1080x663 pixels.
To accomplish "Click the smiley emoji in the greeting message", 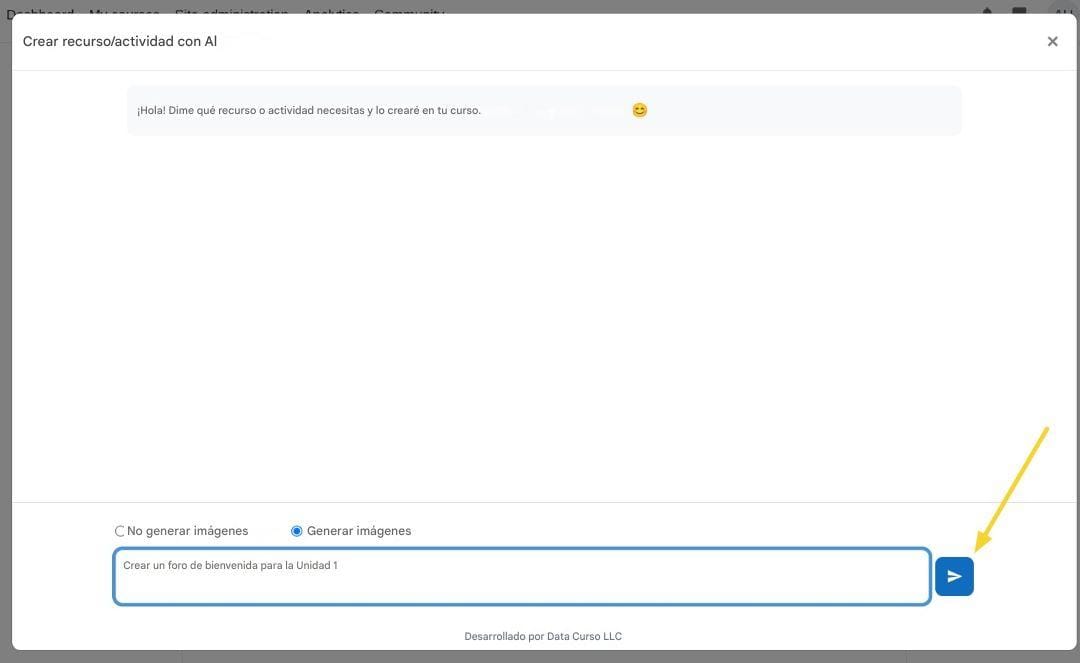I will point(640,110).
